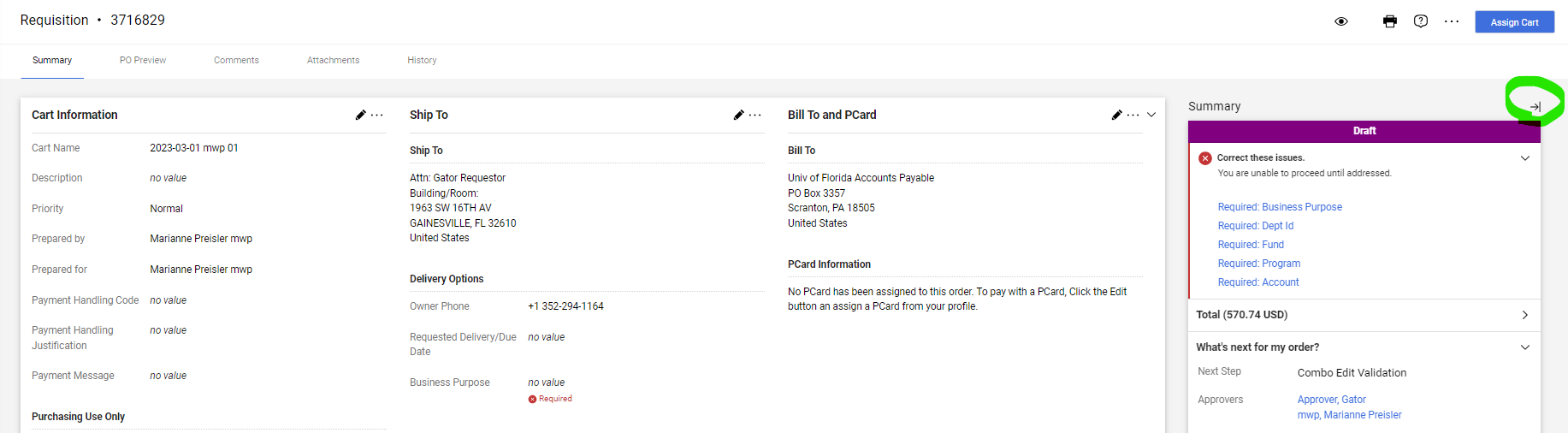Open the Approver, Gator link
Screen dimensions: 1568x433
(1331, 400)
